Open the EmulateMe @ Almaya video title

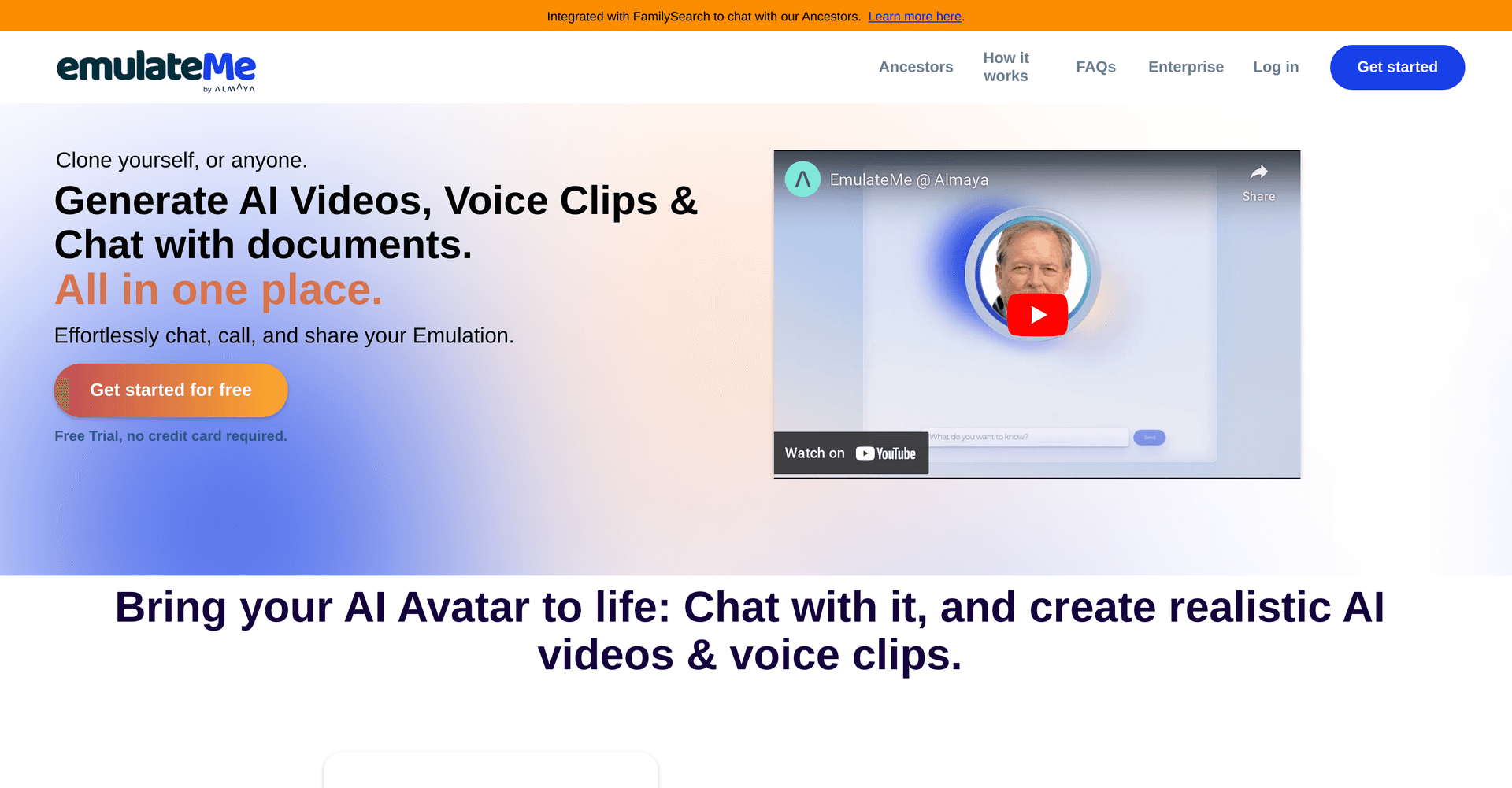click(x=909, y=179)
